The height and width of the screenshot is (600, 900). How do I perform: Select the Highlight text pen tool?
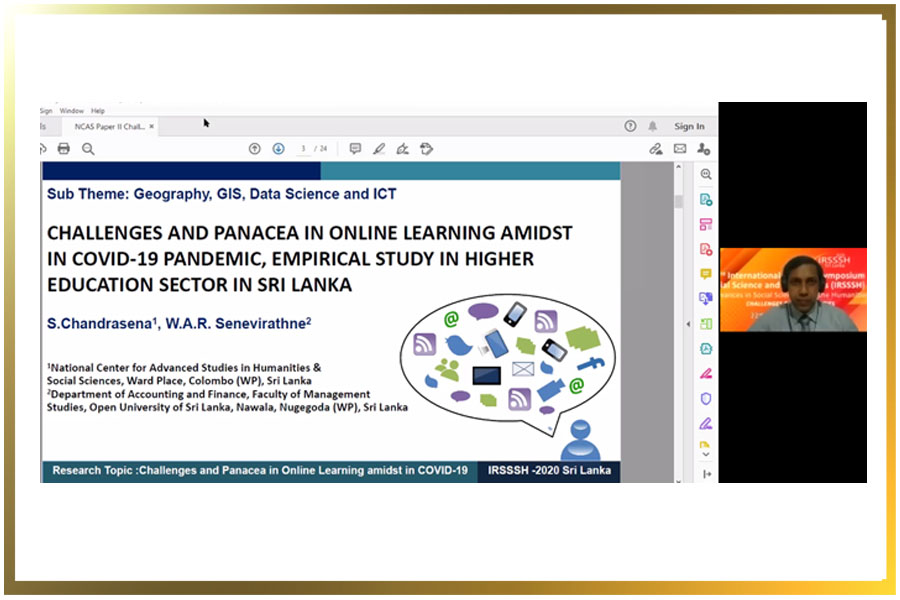(379, 149)
